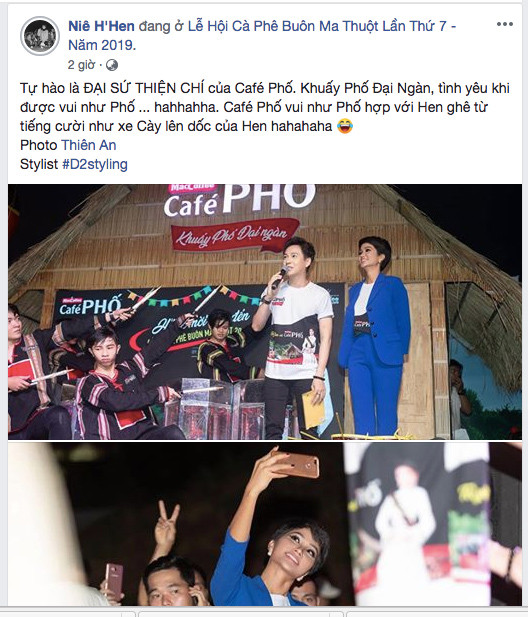Click the peace-sign hand in the bottom photo
The width and height of the screenshot is (528, 617).
tap(166, 524)
